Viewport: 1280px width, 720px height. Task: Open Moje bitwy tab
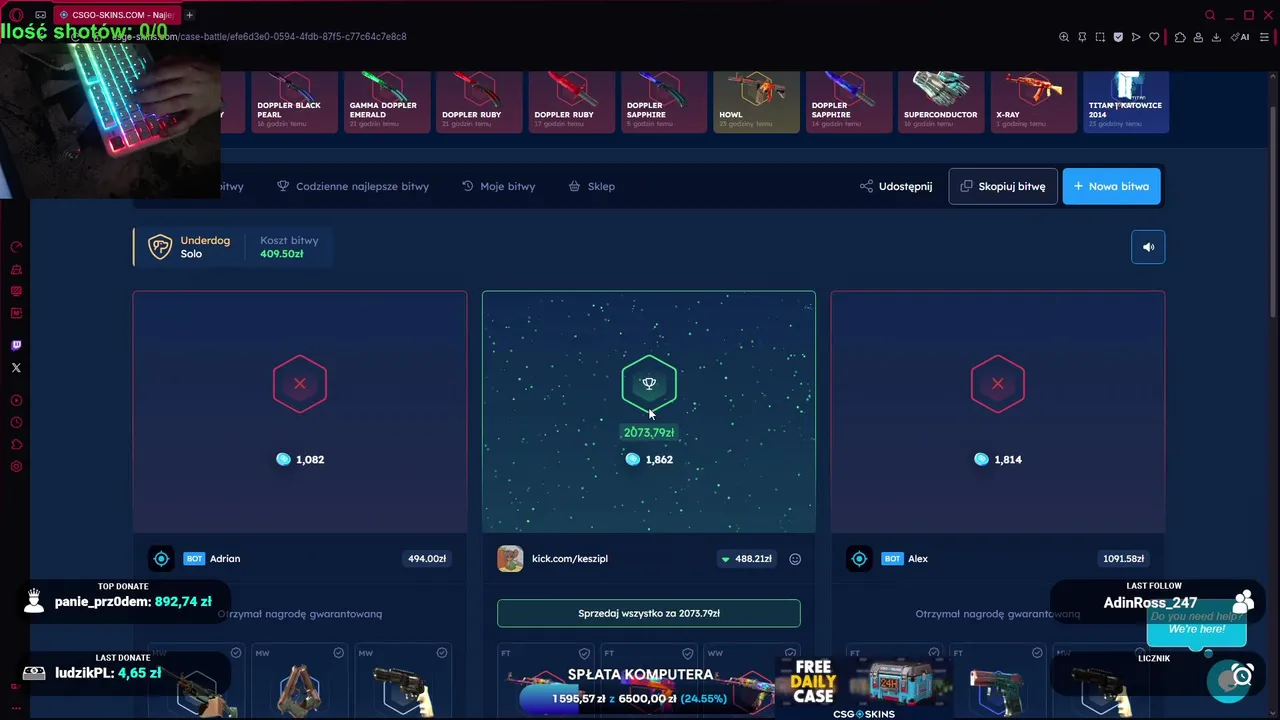pos(498,186)
